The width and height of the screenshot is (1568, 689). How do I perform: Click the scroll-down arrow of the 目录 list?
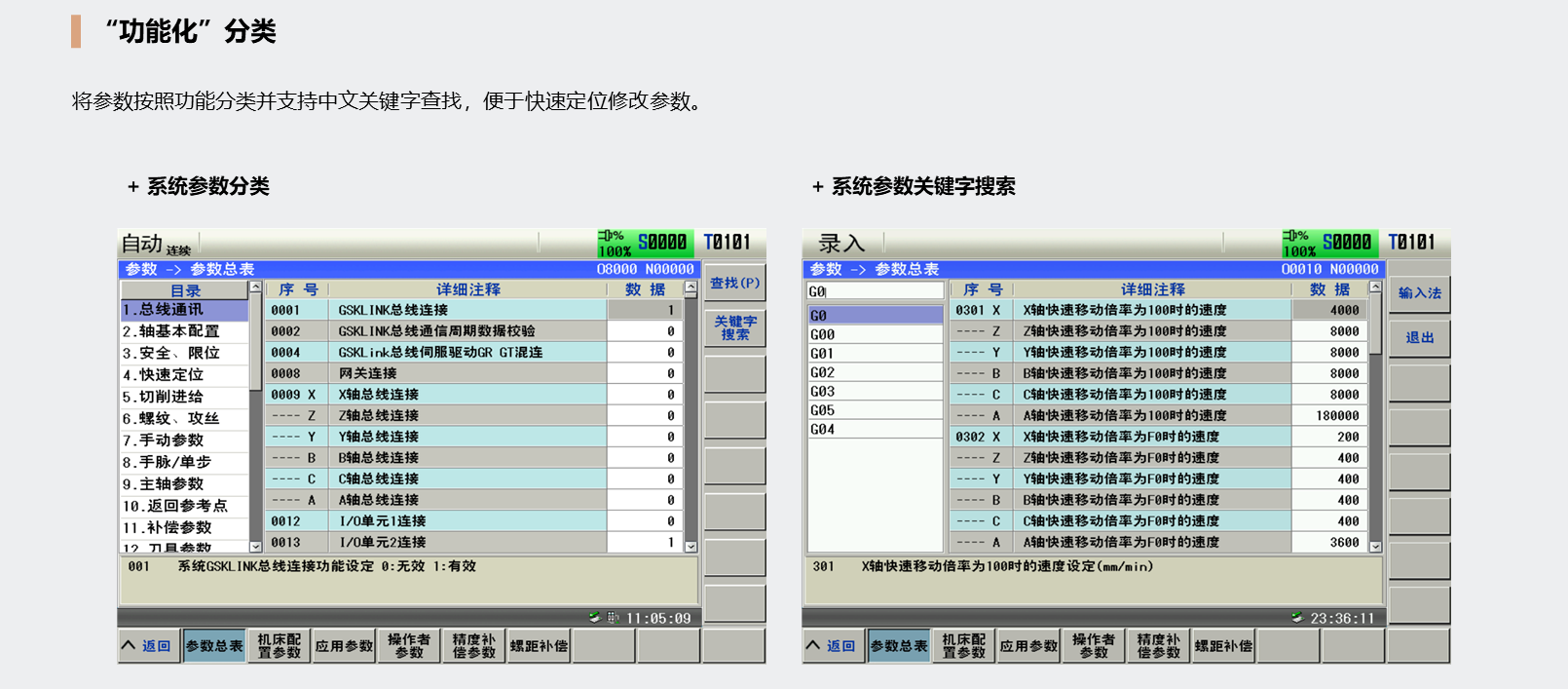point(256,547)
